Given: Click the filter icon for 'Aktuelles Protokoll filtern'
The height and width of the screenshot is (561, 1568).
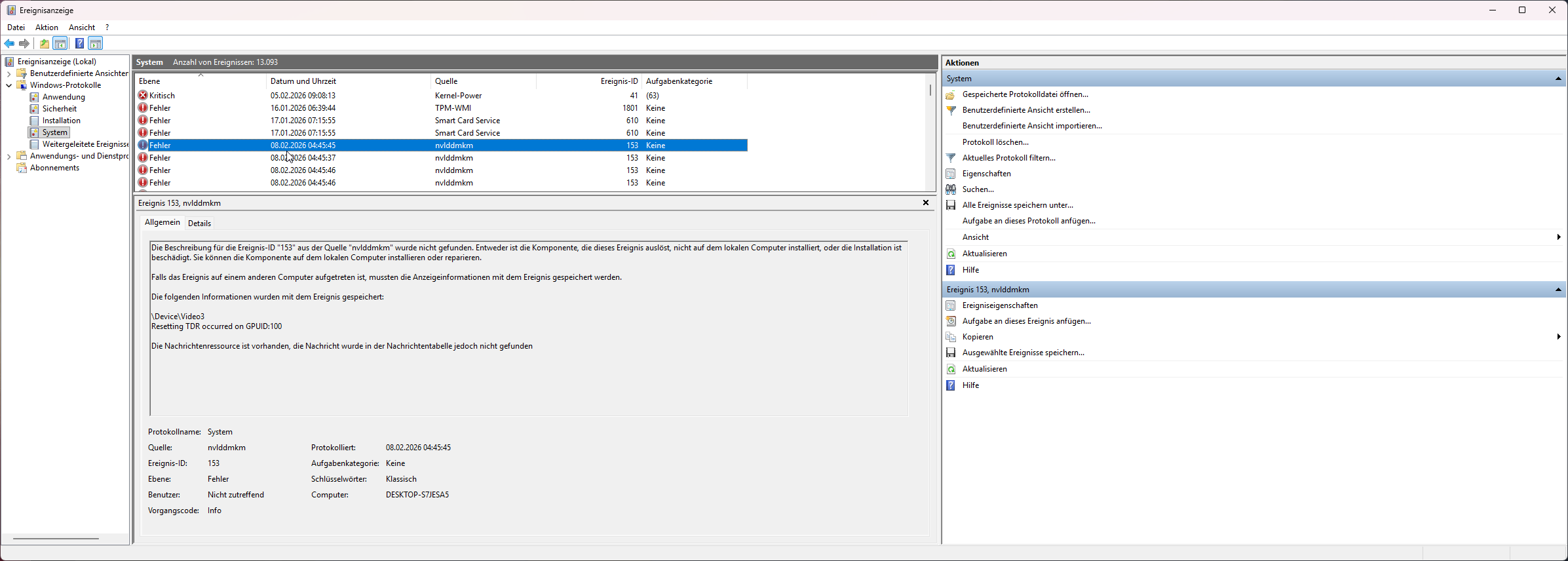Looking at the screenshot, I should coord(951,158).
